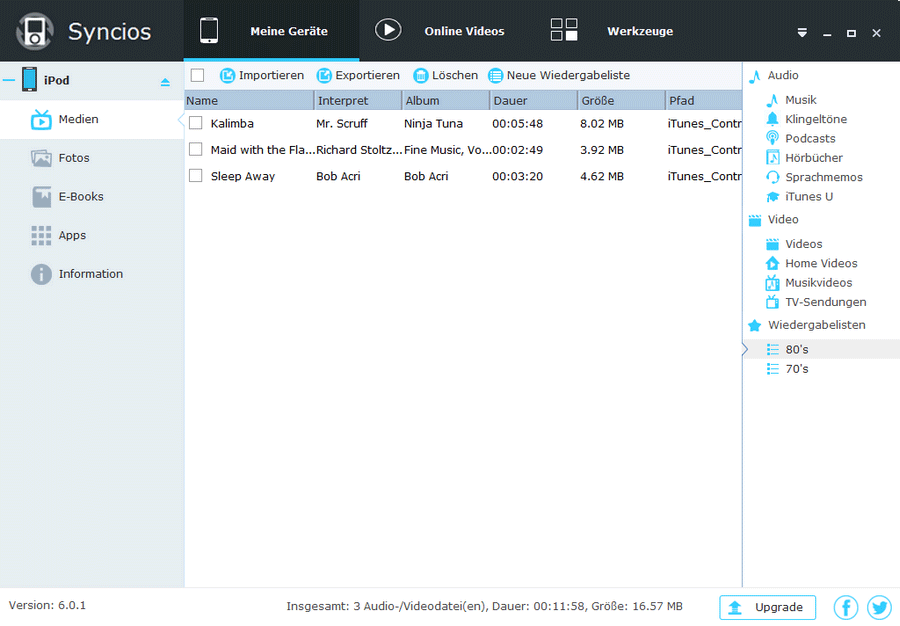Viewport: 900px width, 626px height.
Task: Sort by the Album column header
Action: point(447,100)
